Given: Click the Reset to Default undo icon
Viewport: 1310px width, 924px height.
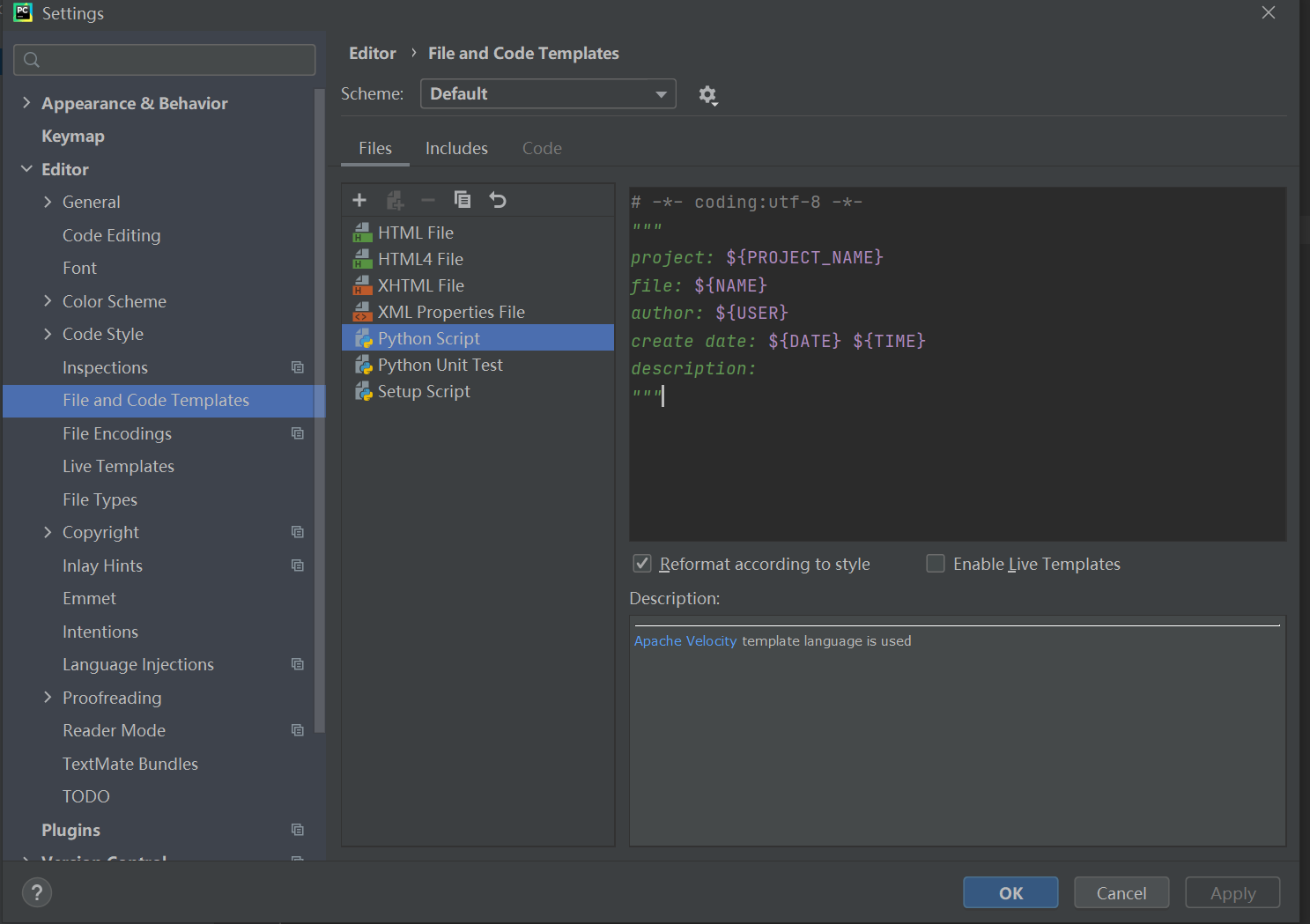Looking at the screenshot, I should click(498, 200).
